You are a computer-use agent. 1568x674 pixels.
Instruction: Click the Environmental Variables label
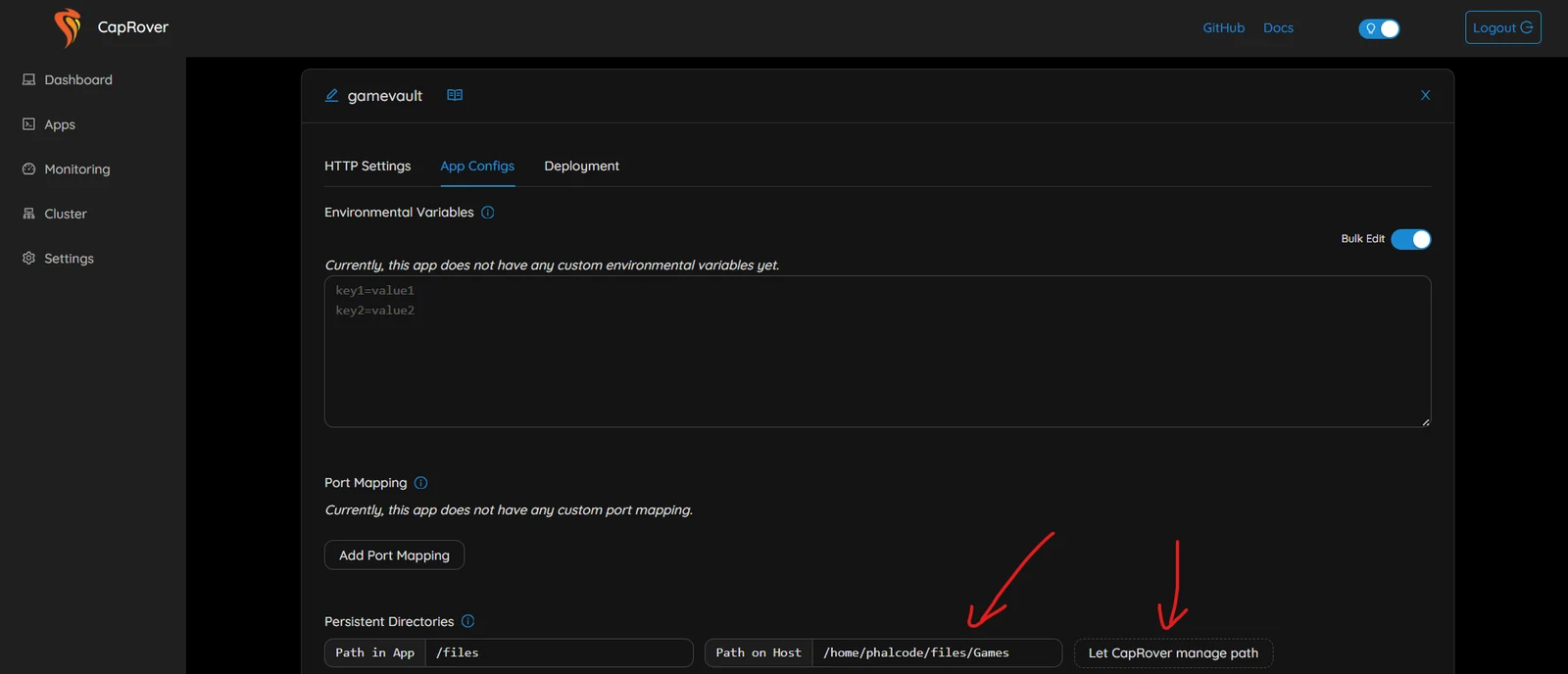tap(399, 213)
